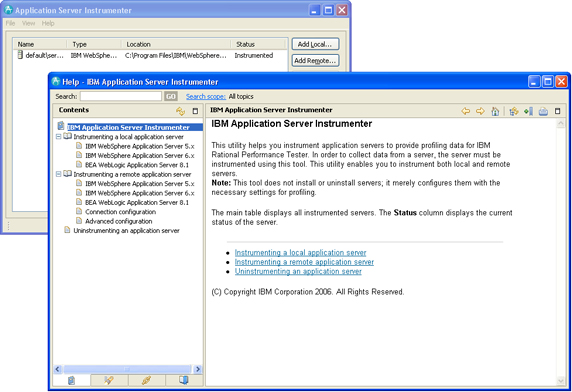Click the Contents tree horizontal scrollbar thumb
Image resolution: width=572 pixels, height=392 pixels.
tap(127, 369)
